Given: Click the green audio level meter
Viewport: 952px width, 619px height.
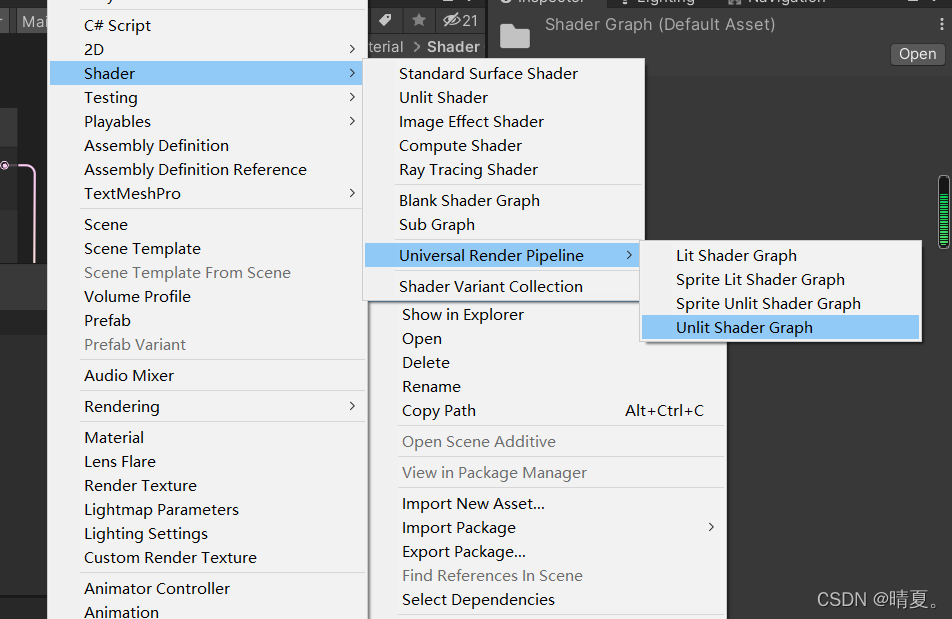Looking at the screenshot, I should (x=944, y=212).
